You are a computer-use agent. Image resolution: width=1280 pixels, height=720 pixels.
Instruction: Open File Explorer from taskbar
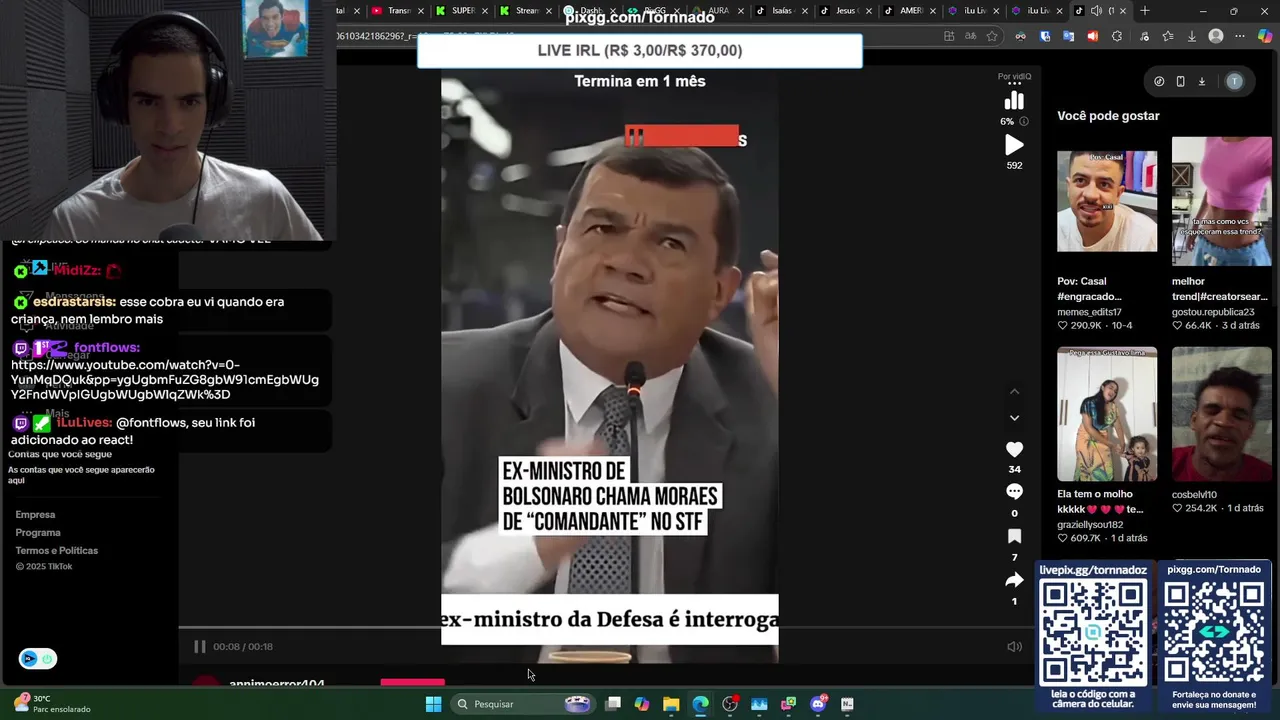(671, 704)
